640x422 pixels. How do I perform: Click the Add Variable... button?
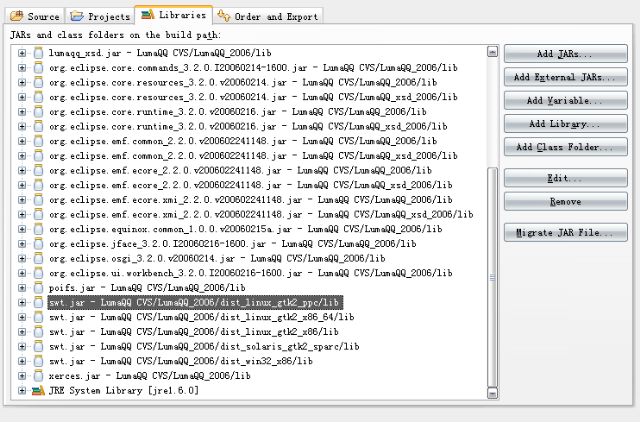tap(565, 100)
